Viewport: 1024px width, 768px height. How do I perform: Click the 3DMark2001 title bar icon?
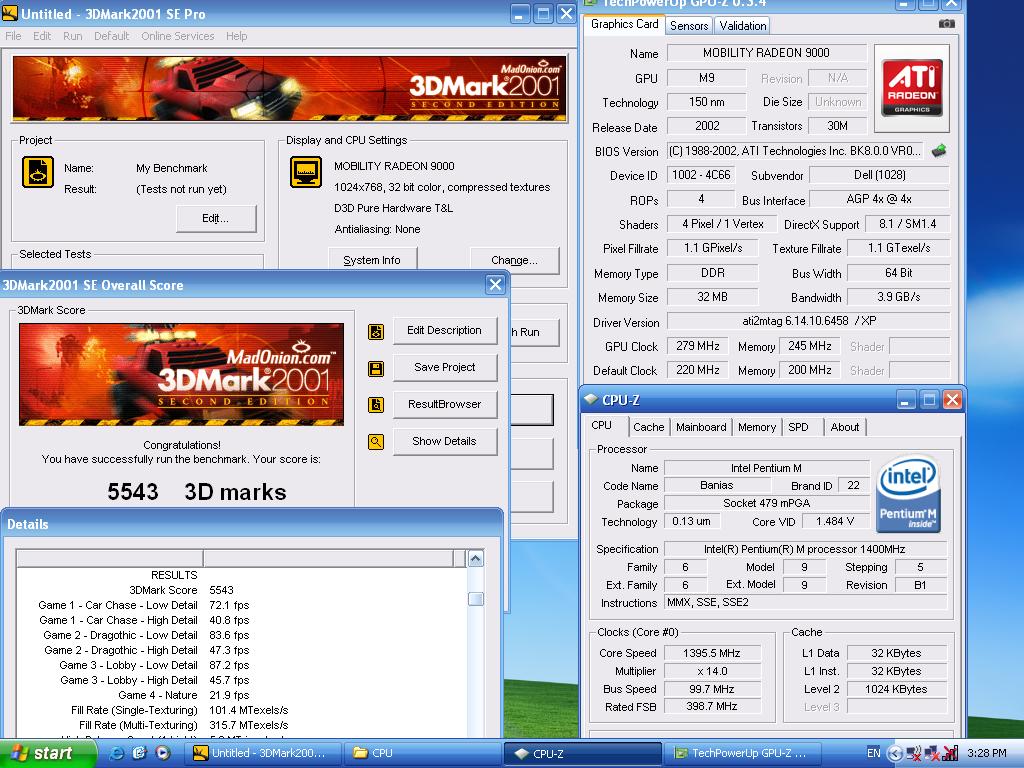click(x=10, y=13)
